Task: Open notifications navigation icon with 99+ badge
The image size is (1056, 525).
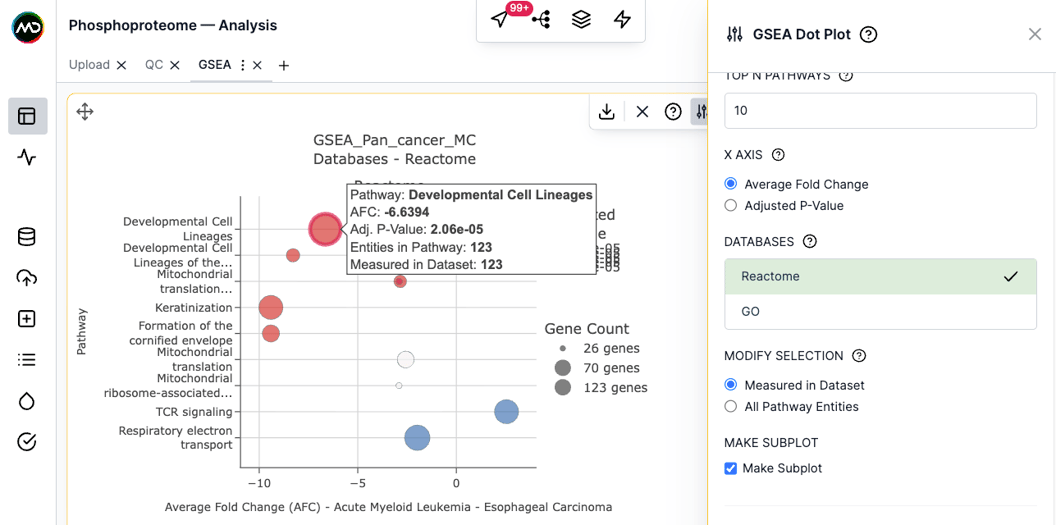Action: coord(500,20)
